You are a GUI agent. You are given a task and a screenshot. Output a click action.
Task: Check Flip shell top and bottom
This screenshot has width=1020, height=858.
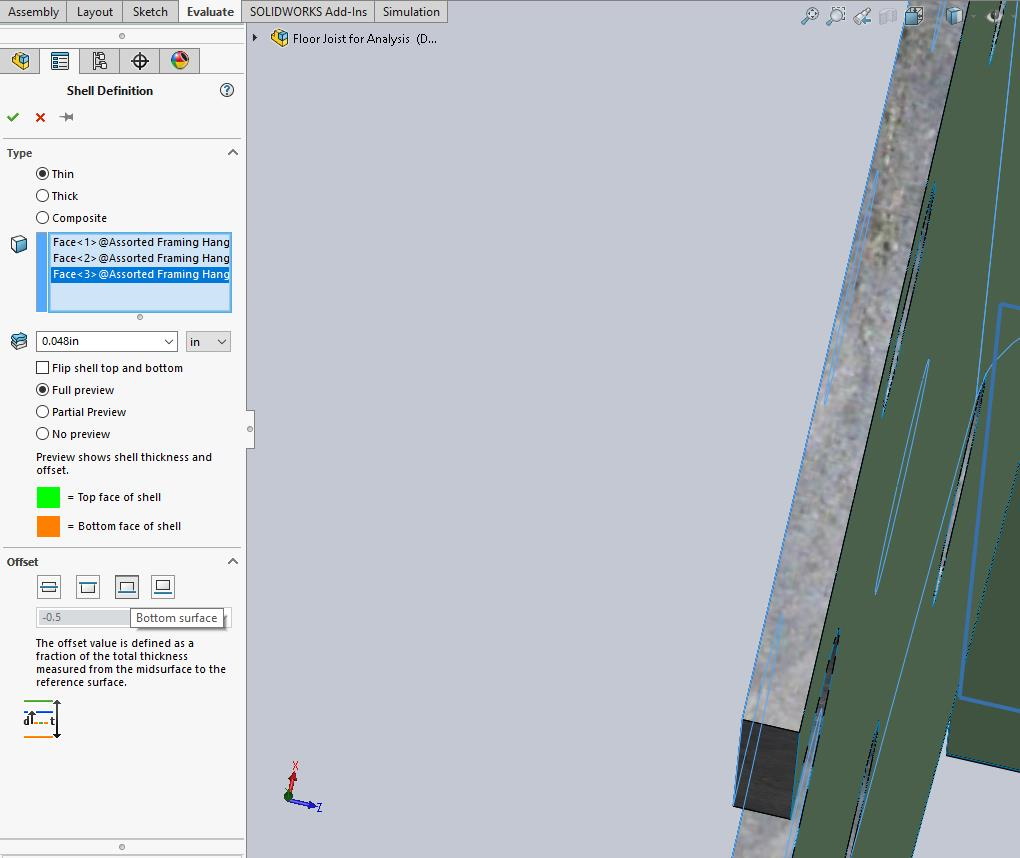pos(43,368)
